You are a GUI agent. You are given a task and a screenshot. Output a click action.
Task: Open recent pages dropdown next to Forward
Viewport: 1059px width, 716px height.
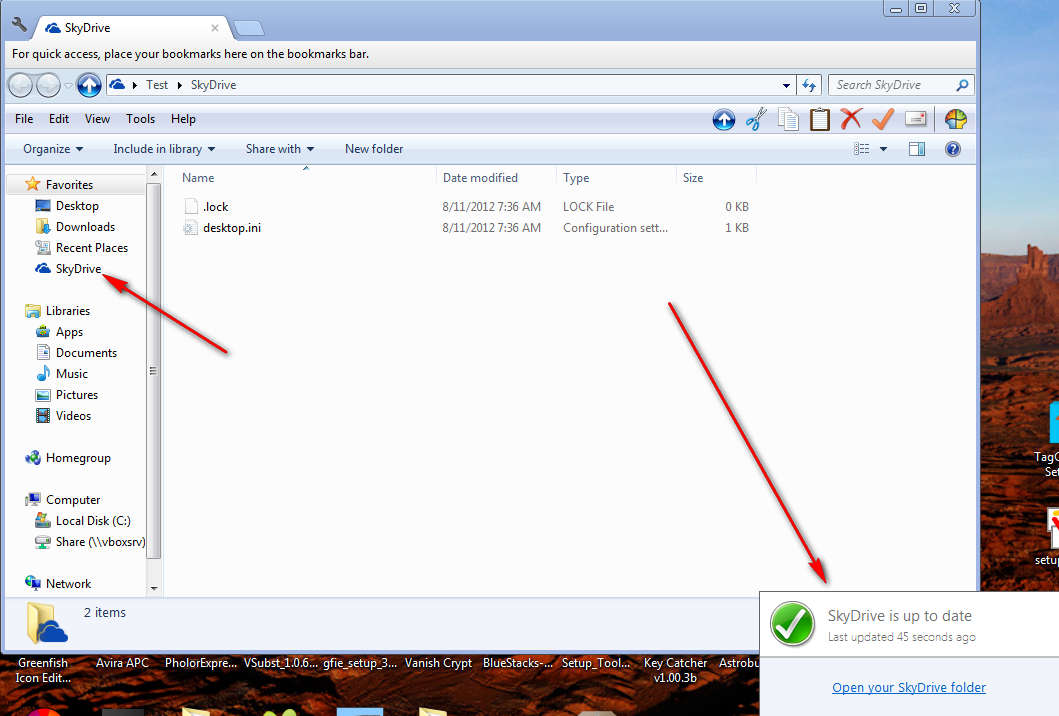pos(68,86)
